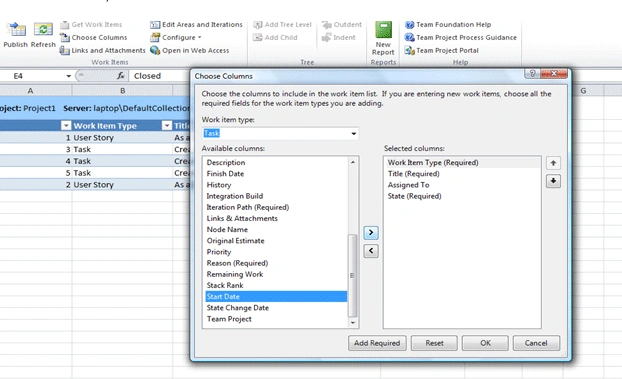Select column A header
This screenshot has width=622, height=379.
tap(30, 91)
